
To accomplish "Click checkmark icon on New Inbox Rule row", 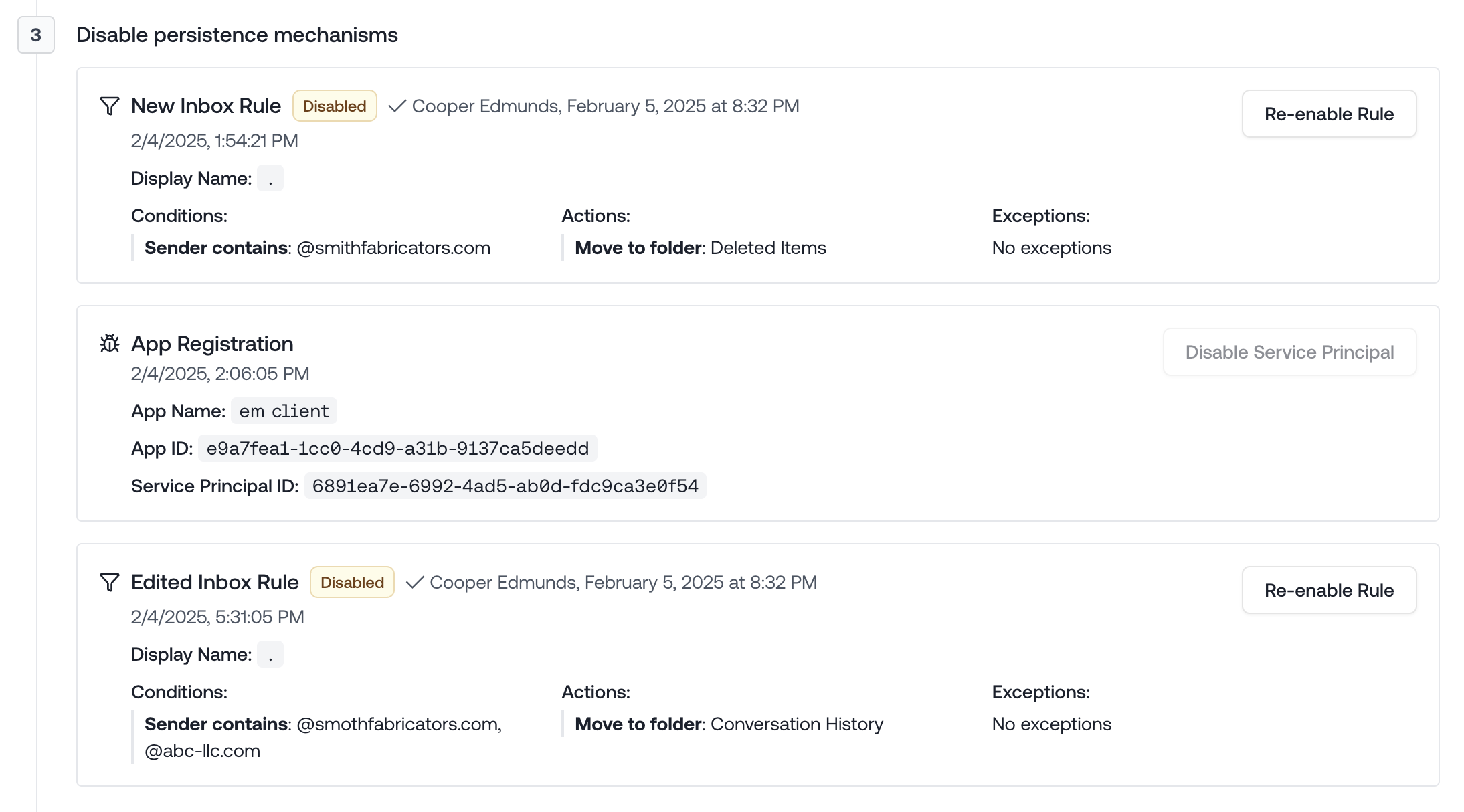I will 397,106.
